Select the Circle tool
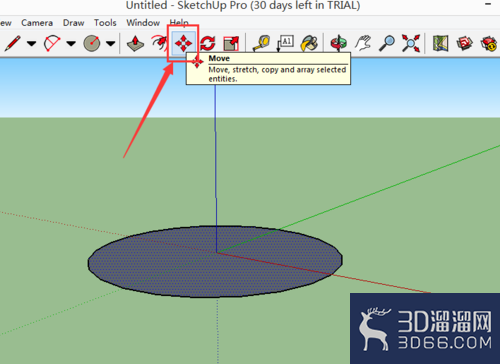This screenshot has width=500, height=364. click(x=92, y=43)
